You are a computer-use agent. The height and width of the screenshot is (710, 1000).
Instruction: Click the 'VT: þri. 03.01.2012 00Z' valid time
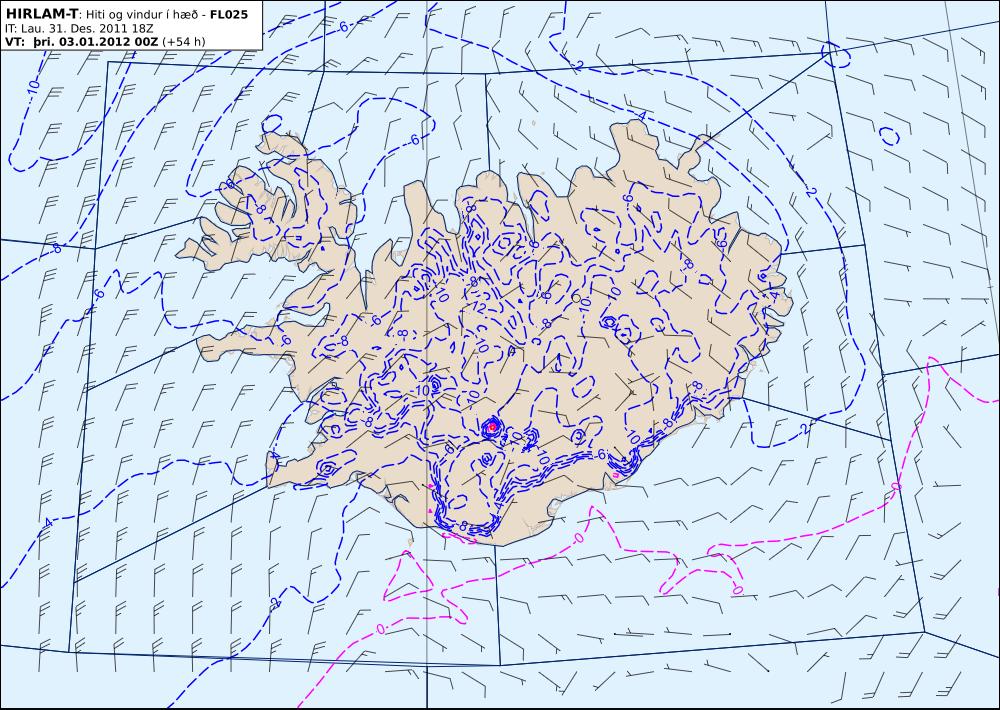pyautogui.click(x=82, y=42)
